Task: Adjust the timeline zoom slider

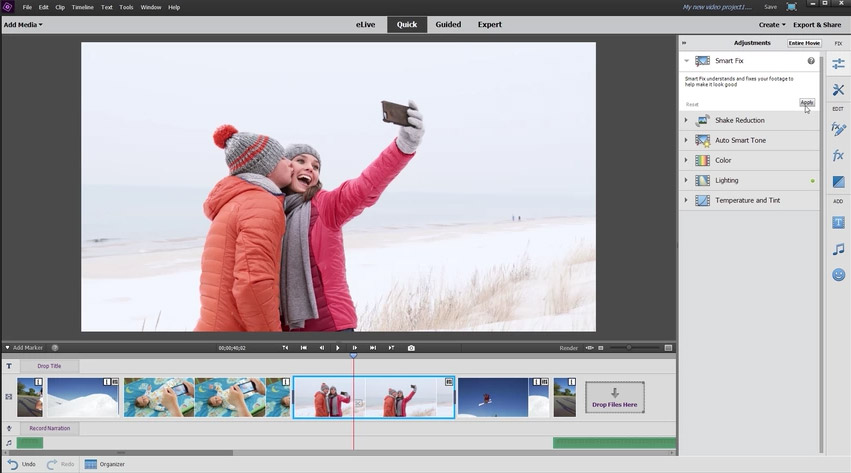Action: point(629,348)
